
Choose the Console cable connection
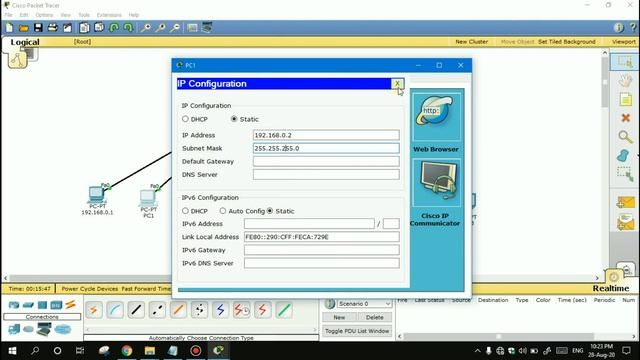tap(115, 310)
